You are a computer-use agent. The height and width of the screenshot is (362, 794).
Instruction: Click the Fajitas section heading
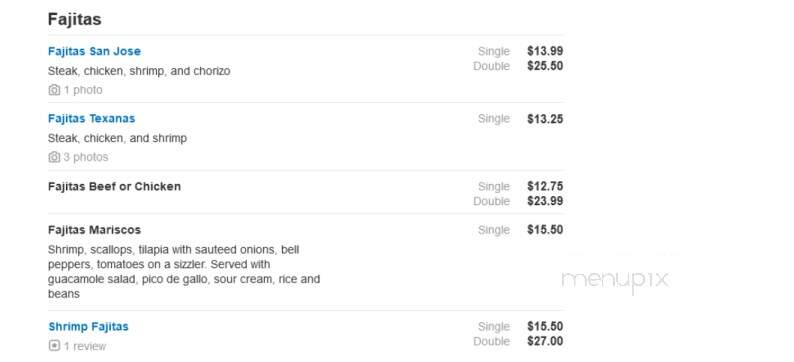74,19
